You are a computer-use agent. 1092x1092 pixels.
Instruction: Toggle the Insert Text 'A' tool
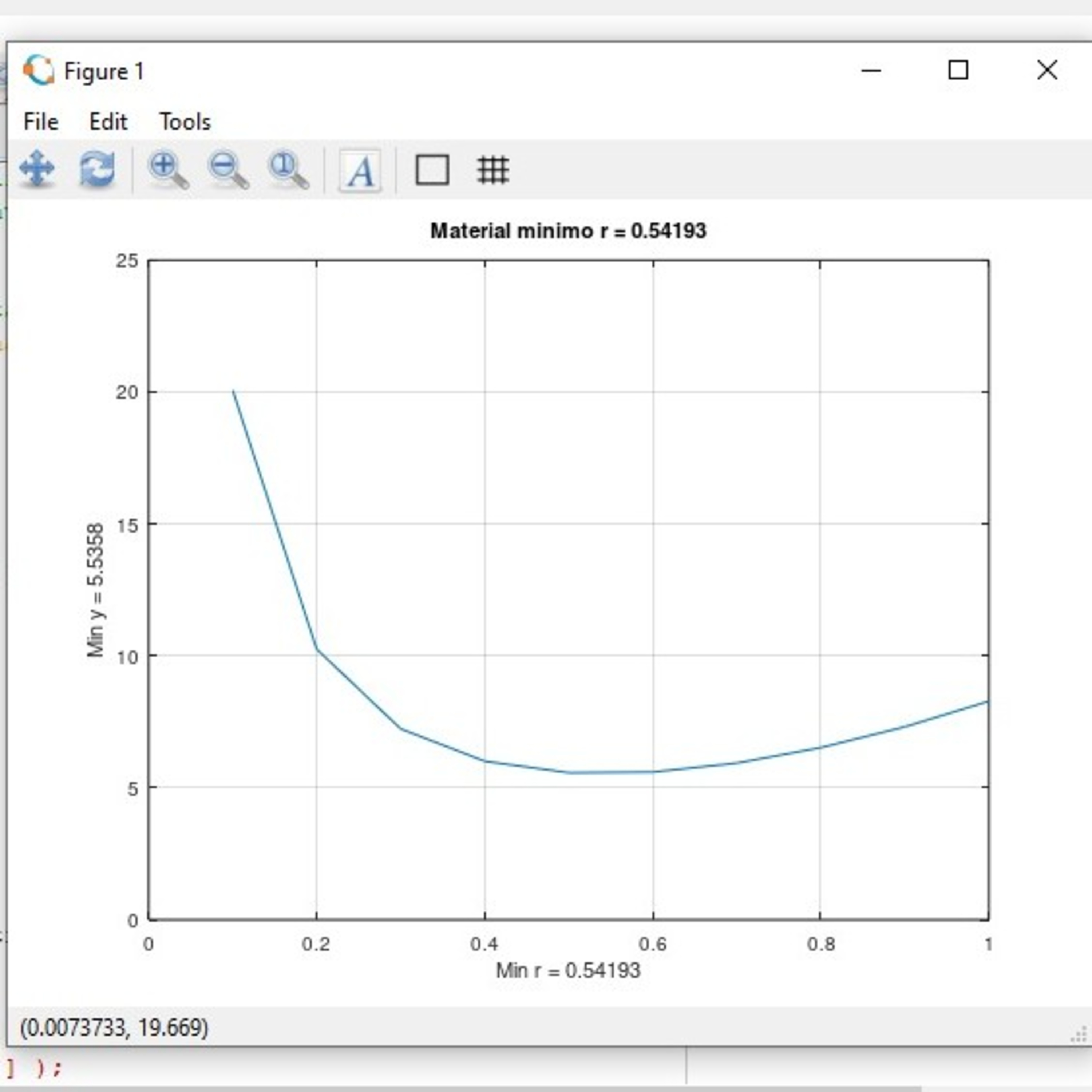pos(360,170)
